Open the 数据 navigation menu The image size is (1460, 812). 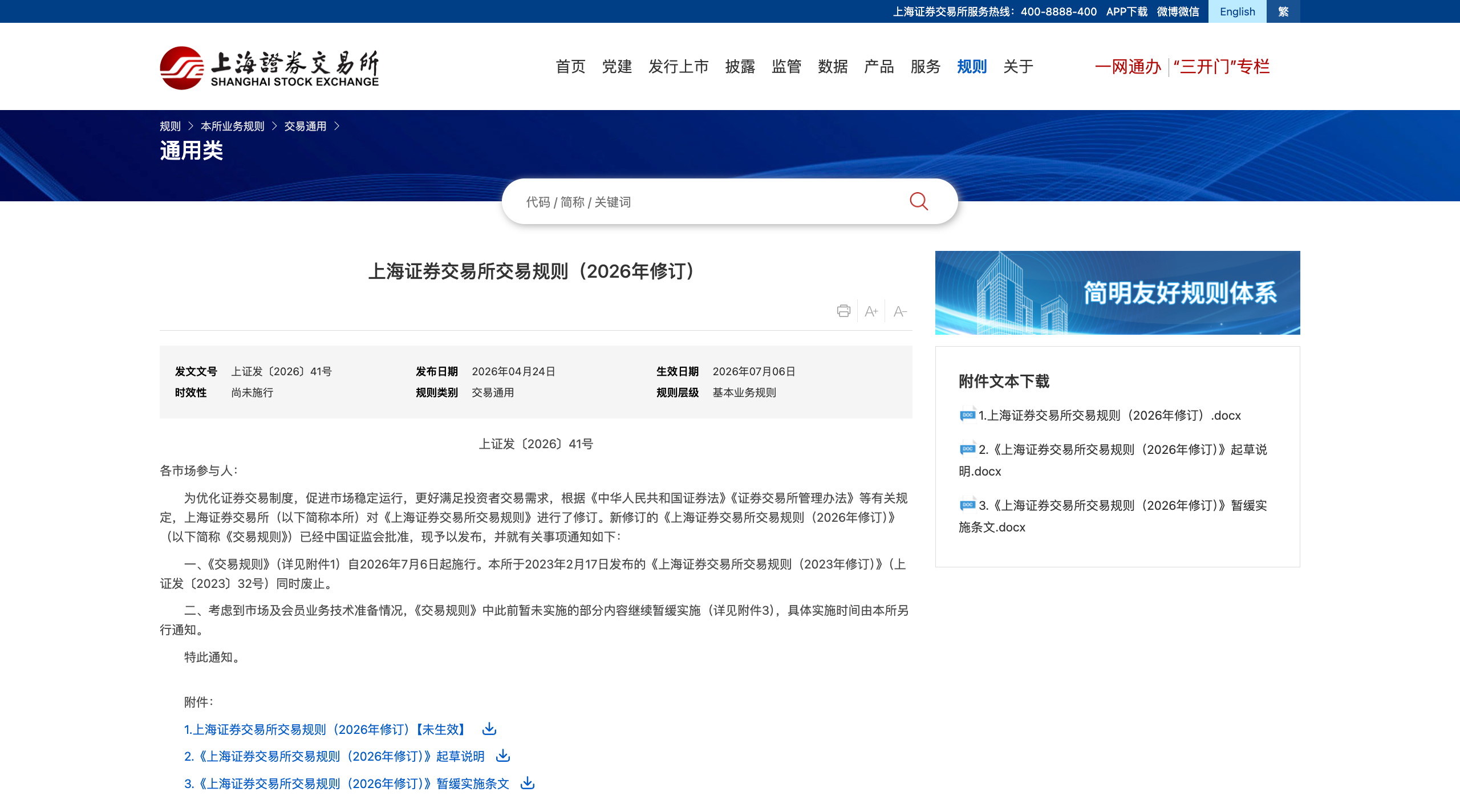pos(832,67)
